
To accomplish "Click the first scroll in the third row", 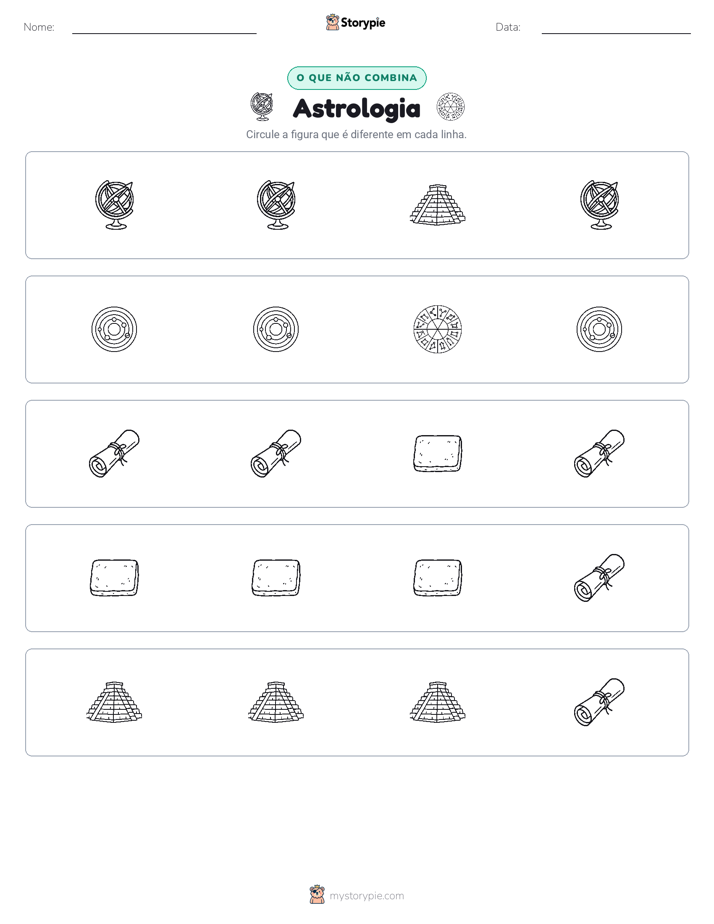I will pyautogui.click(x=114, y=453).
